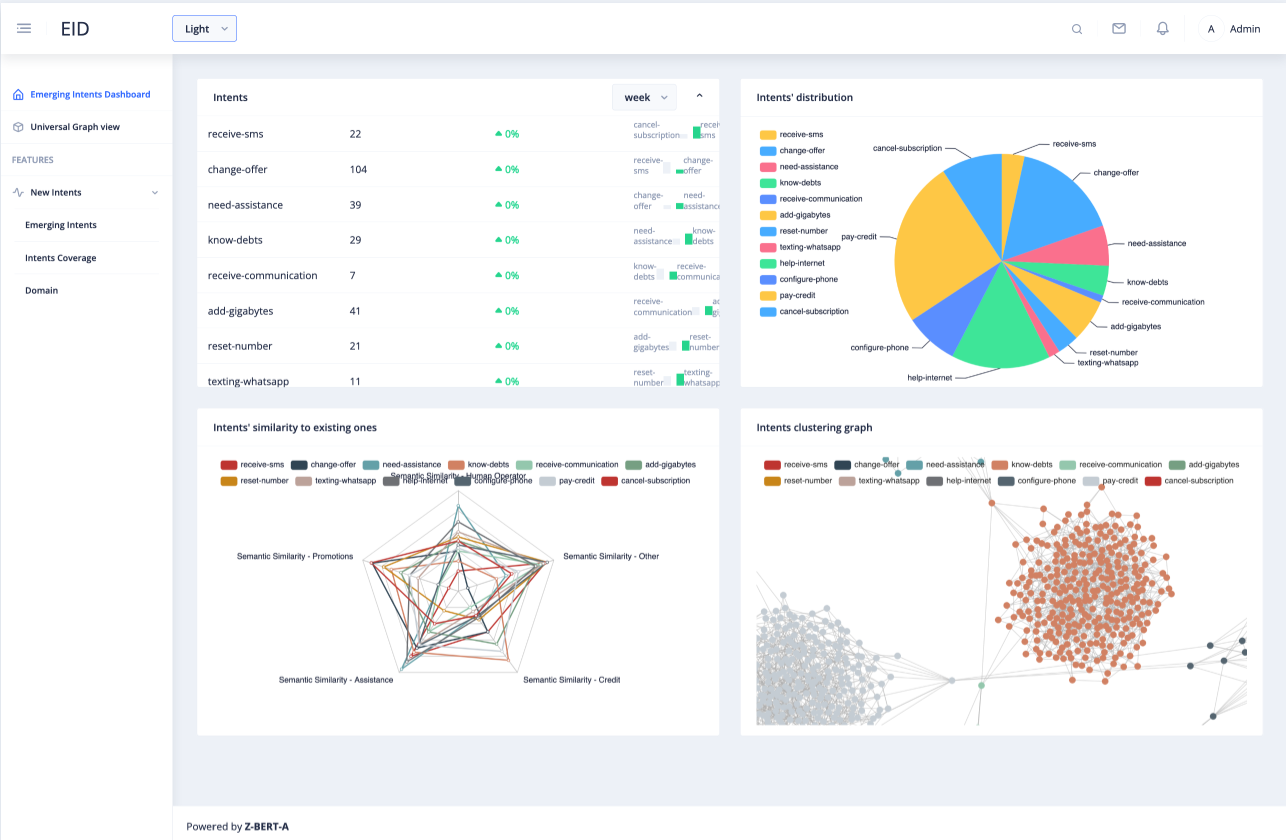This screenshot has width=1286, height=840.
Task: Click the pulse icon beside New Intents
Action: (18, 192)
